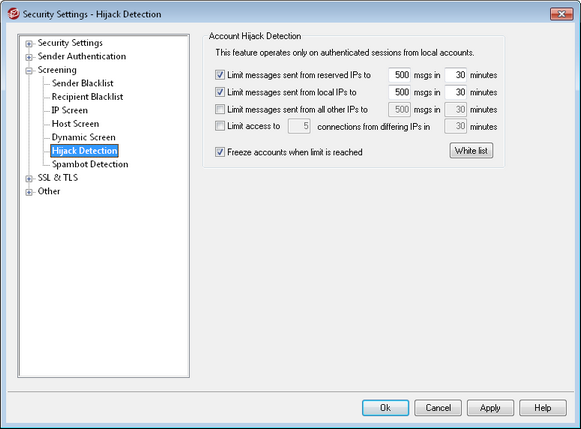Viewport: 581px width, 429px height.
Task: Enable limit access by differing IPs
Action: pyautogui.click(x=220, y=126)
